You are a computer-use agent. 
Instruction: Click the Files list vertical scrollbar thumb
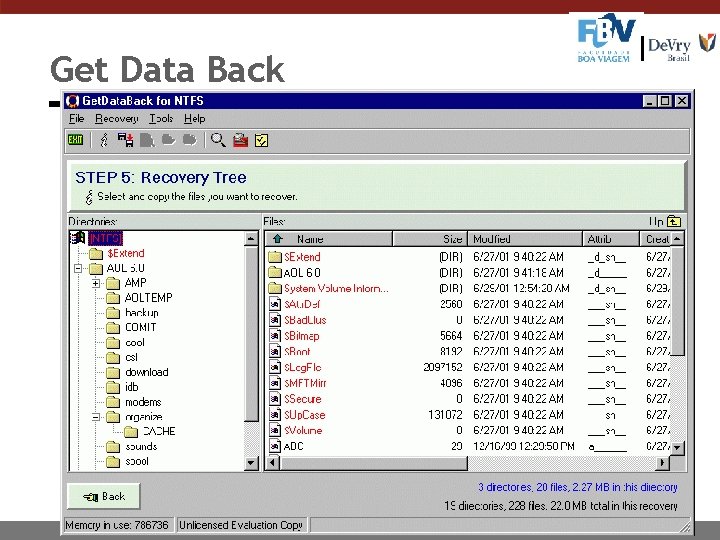(x=678, y=301)
